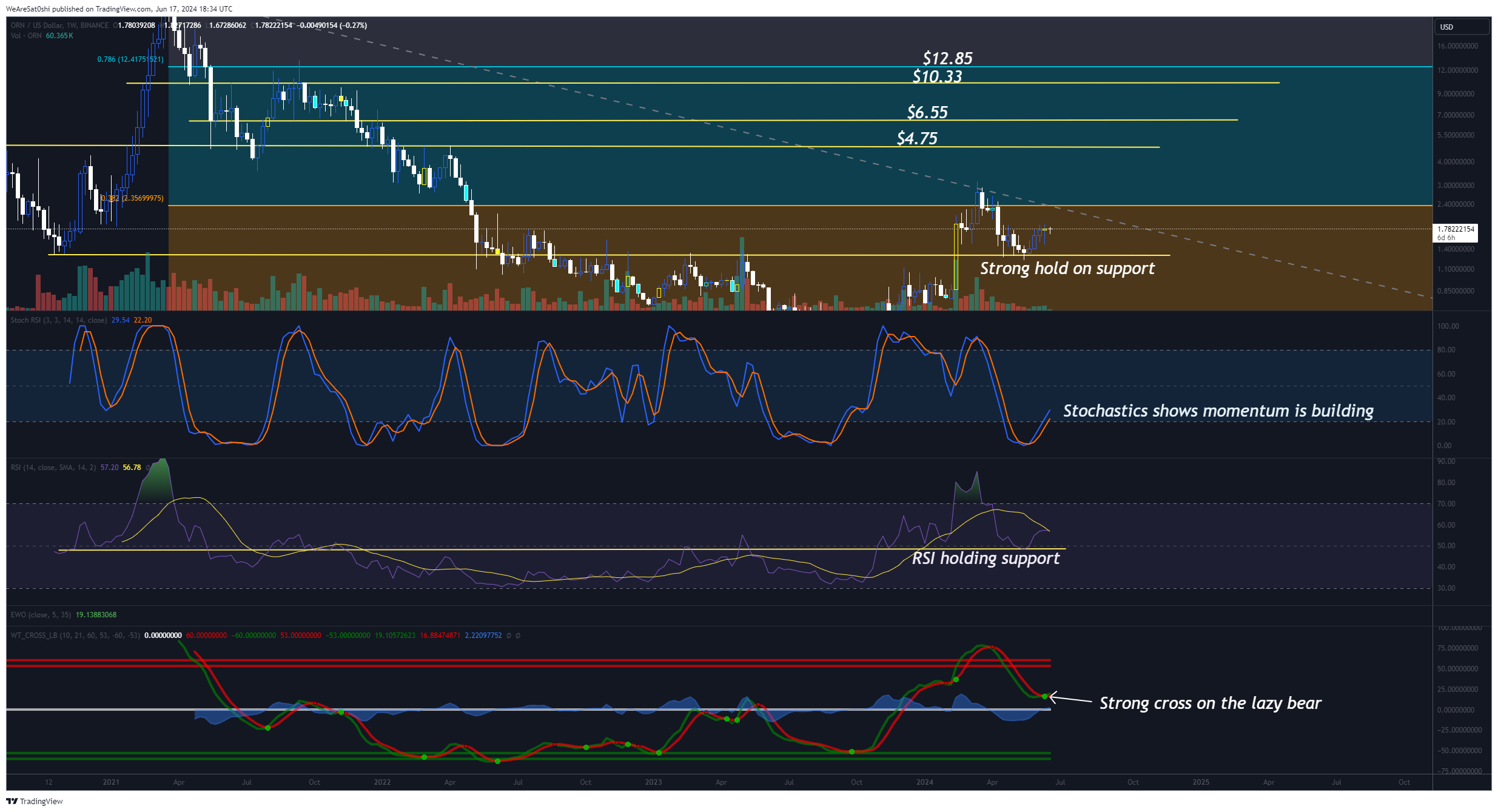Select the 'Strong hold on support' annotation
The width and height of the screenshot is (1498, 812).
point(1067,268)
